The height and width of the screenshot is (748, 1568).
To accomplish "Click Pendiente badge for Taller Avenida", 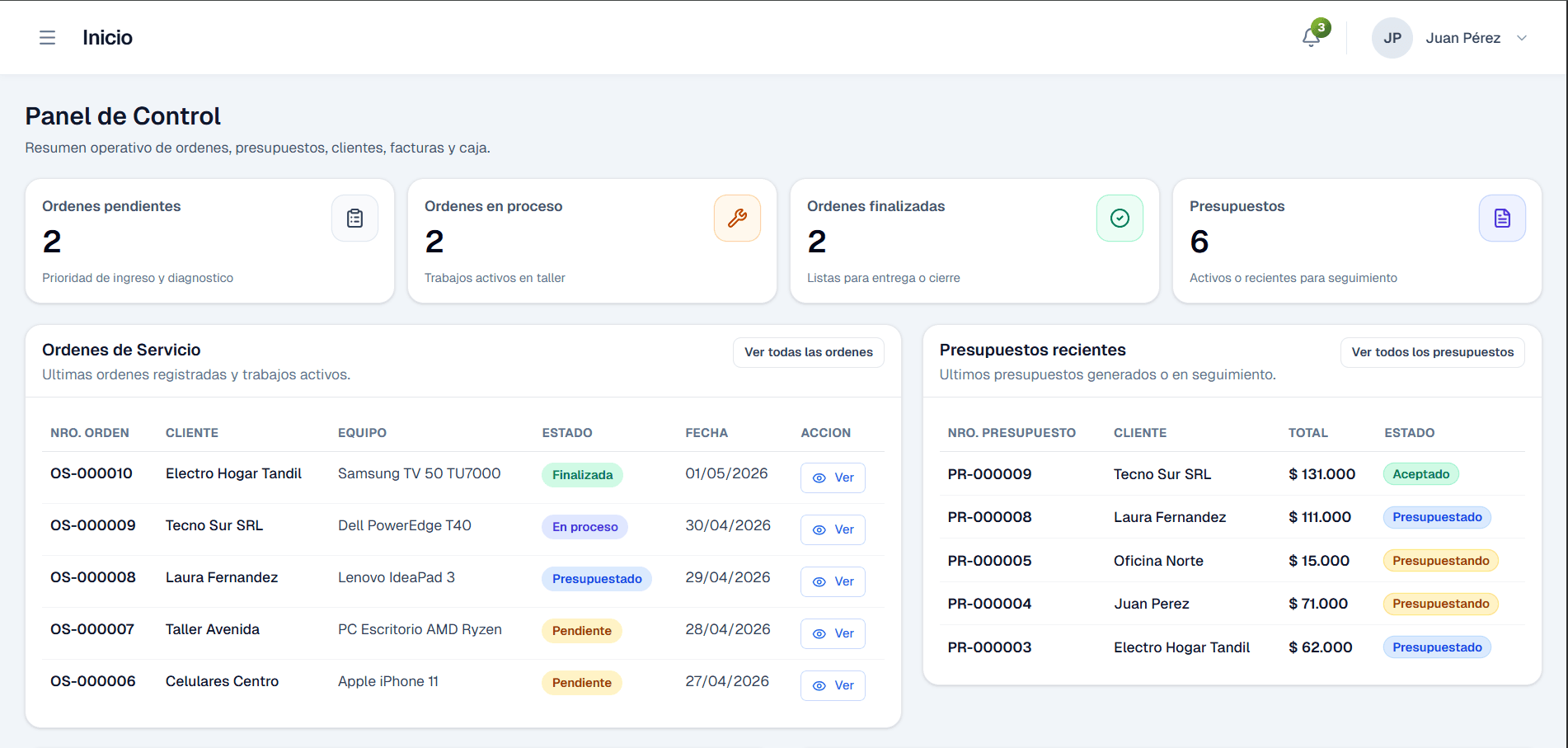I will [x=582, y=631].
